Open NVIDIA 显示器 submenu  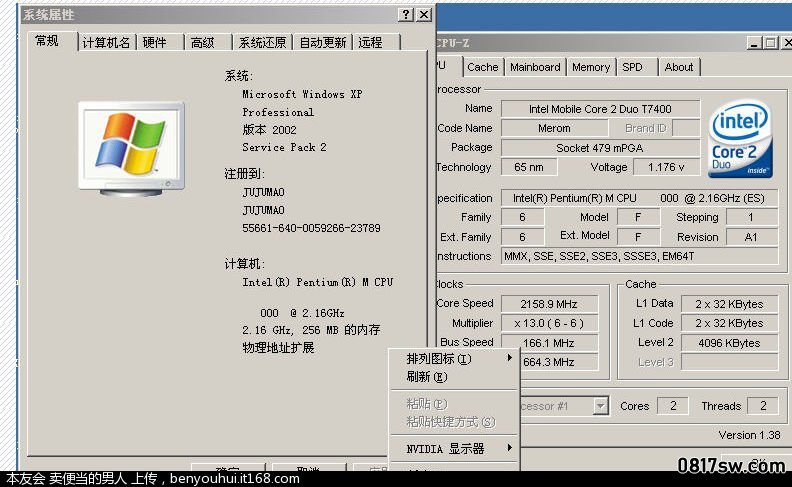pyautogui.click(x=455, y=449)
